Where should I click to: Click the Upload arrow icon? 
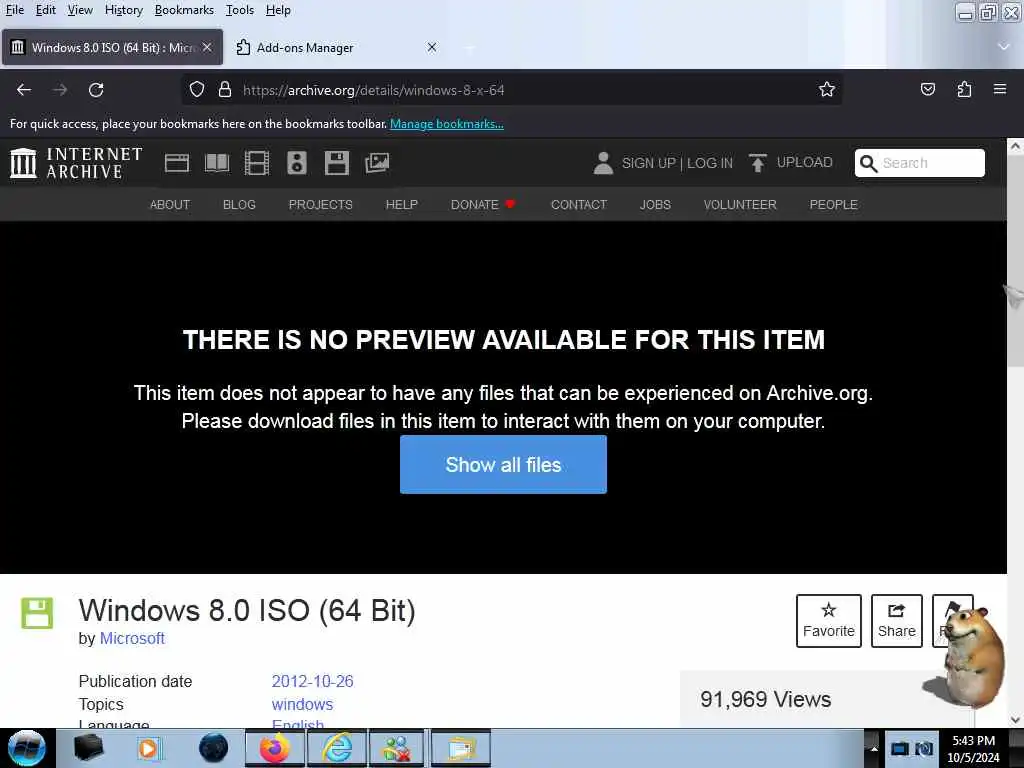coord(758,163)
